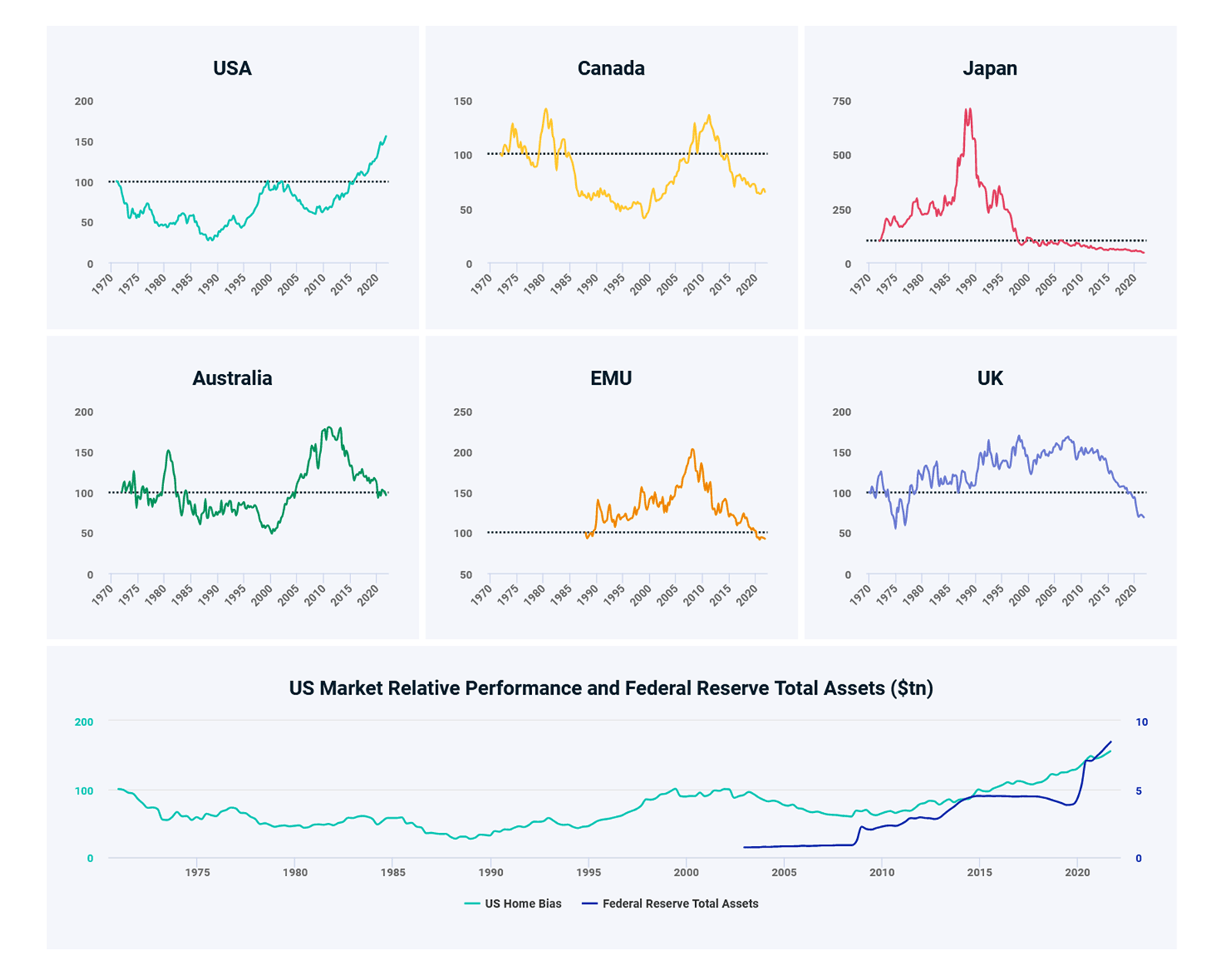Click the UK chart title

click(x=989, y=378)
